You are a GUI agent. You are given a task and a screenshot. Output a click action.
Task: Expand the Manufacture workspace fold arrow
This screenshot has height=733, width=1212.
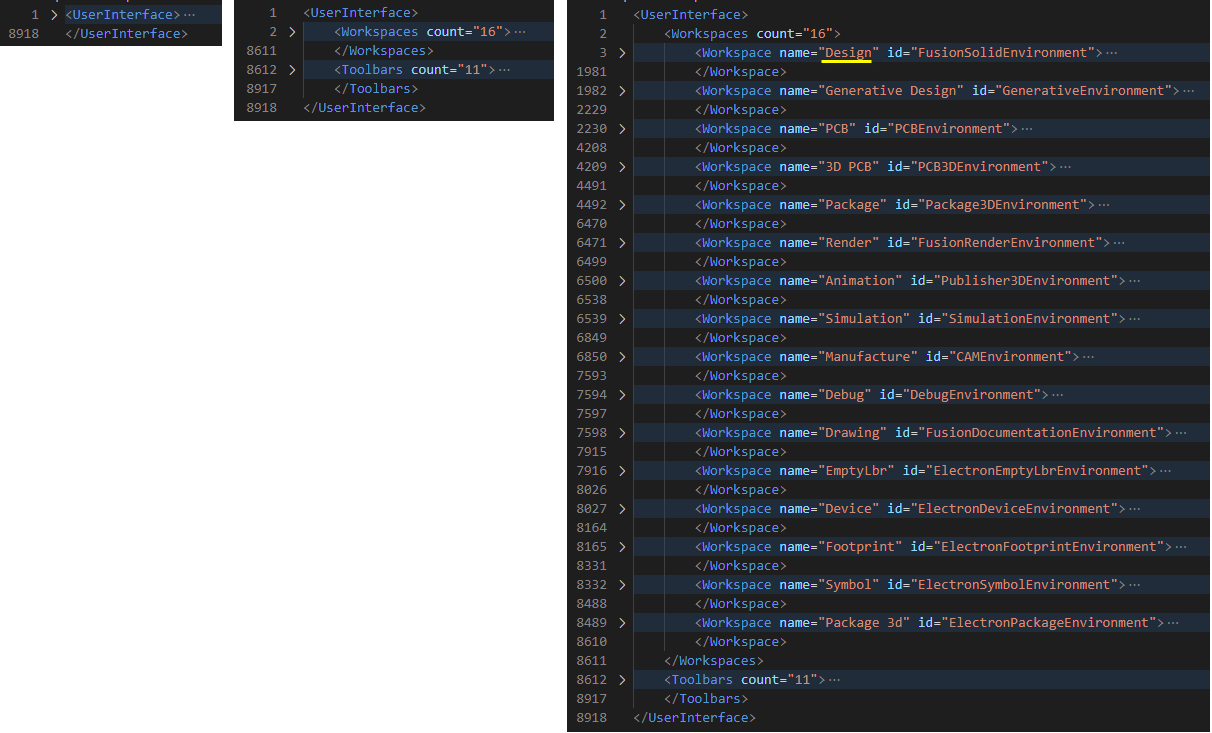[x=621, y=357]
